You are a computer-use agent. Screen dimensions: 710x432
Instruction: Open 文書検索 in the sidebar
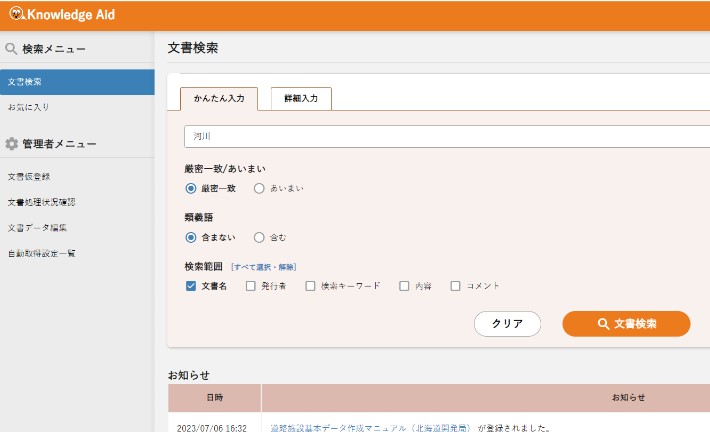click(77, 82)
